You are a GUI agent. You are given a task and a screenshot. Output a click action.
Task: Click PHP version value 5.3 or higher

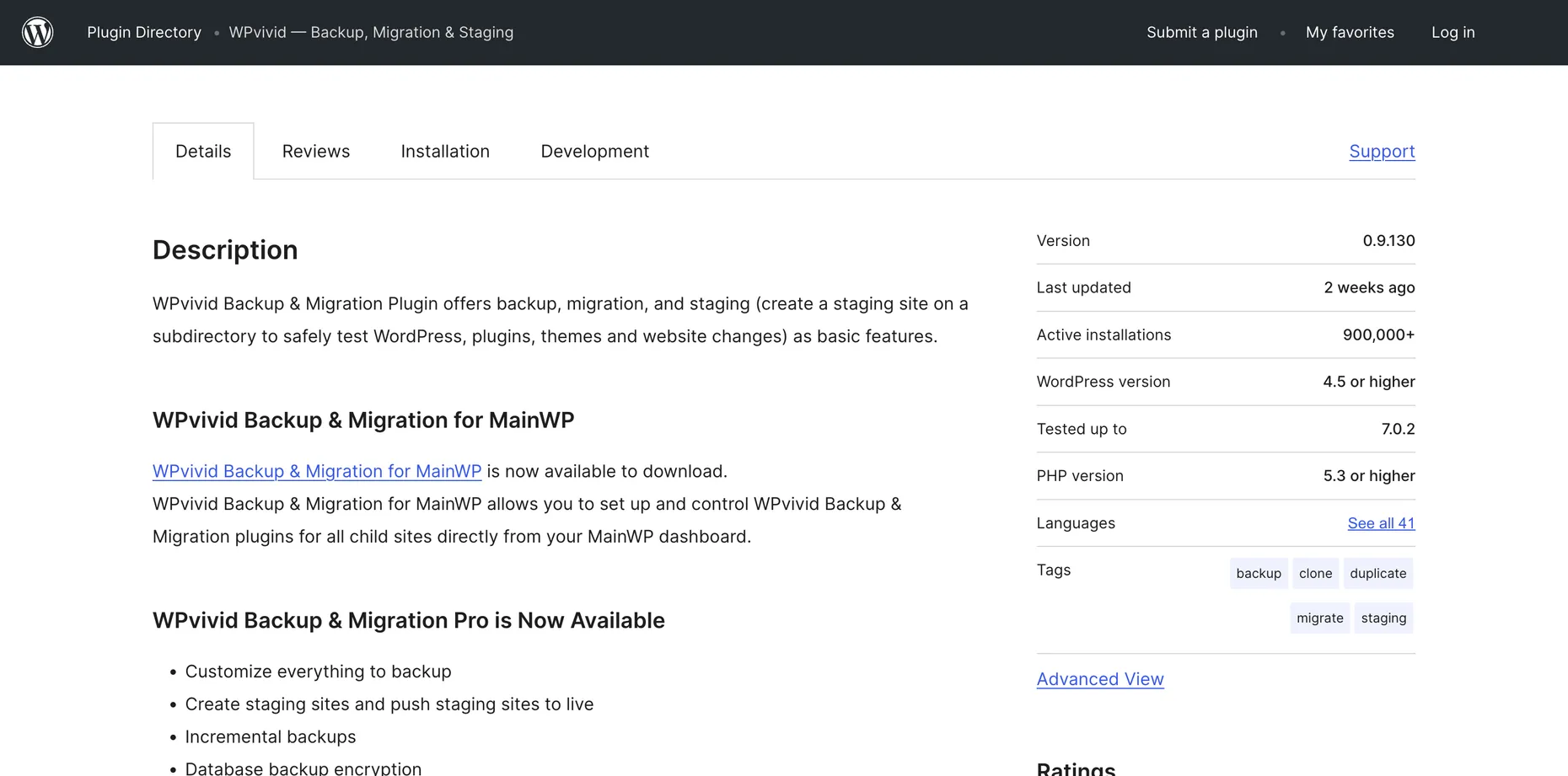(1369, 476)
